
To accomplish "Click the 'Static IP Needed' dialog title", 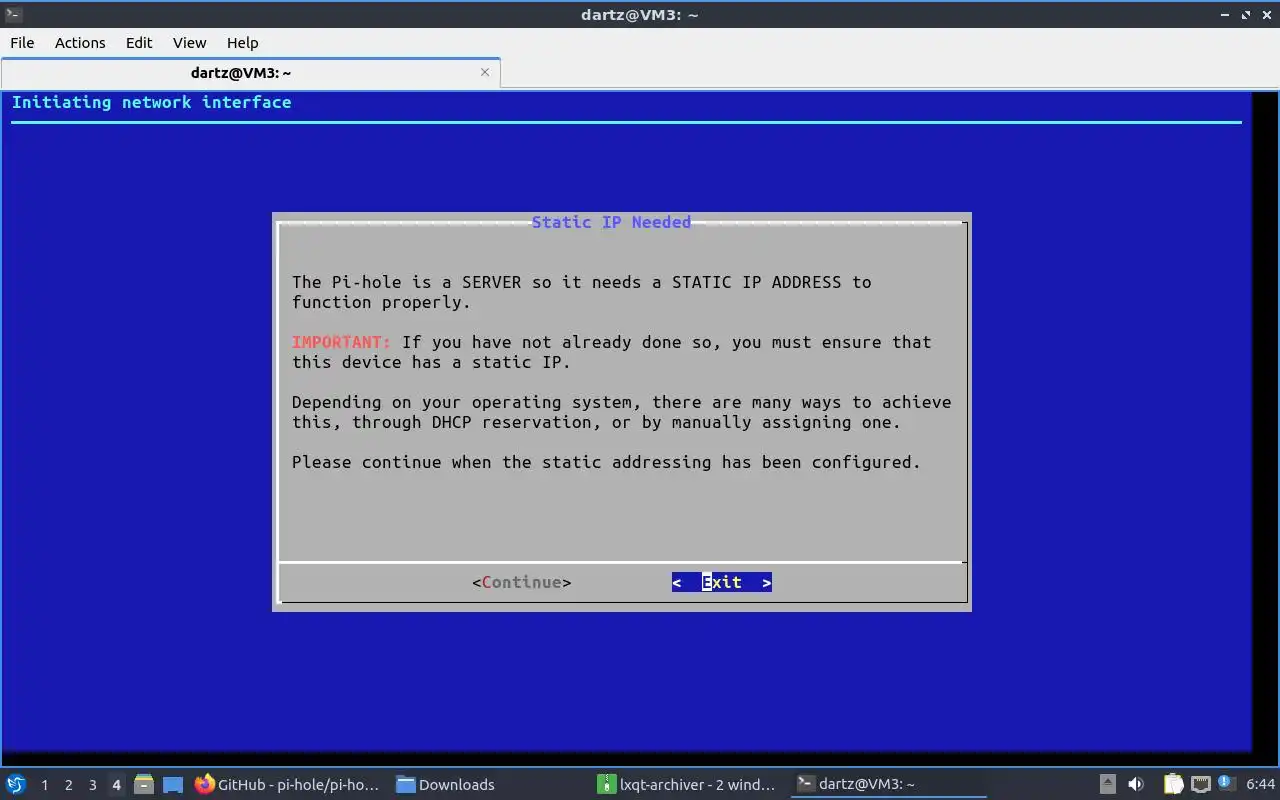I will pos(611,222).
